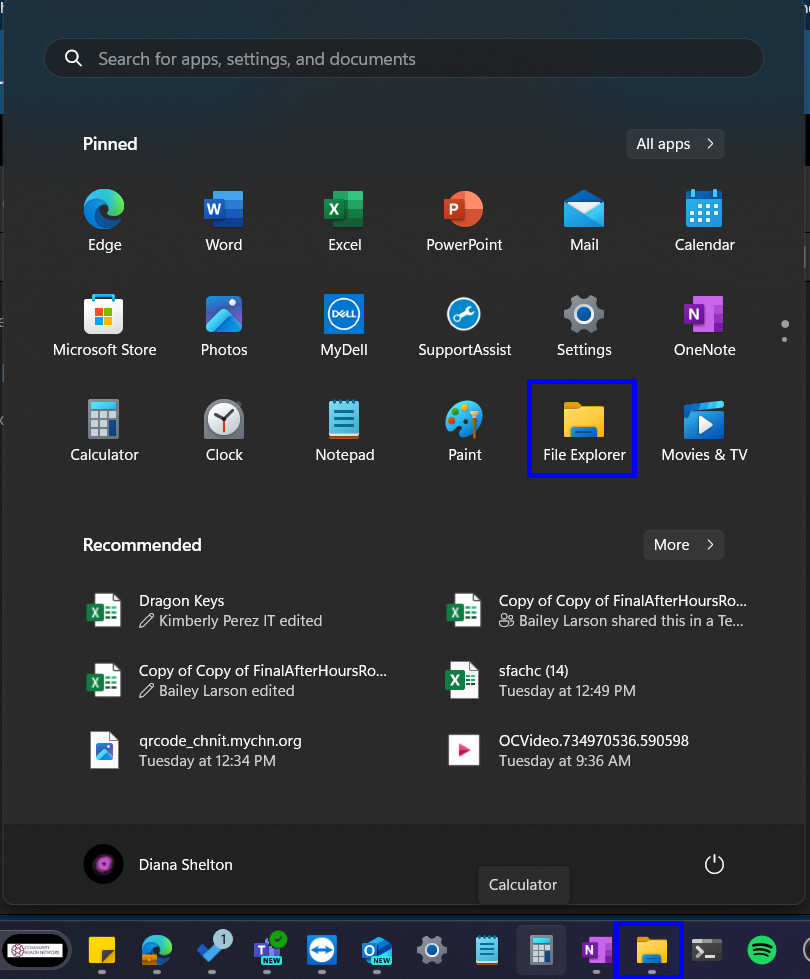Click Calculator icon on the taskbar
Viewport: 810px width, 979px height.
click(x=541, y=951)
